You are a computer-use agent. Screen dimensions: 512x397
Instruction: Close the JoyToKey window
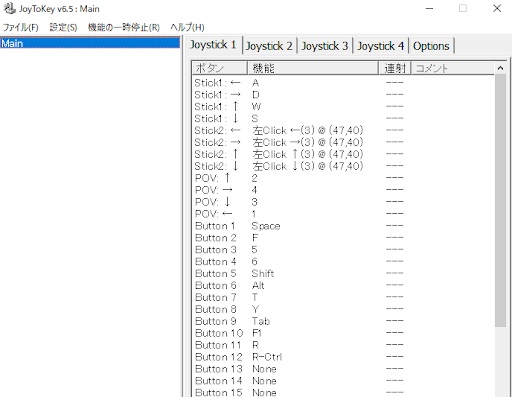tap(497, 8)
